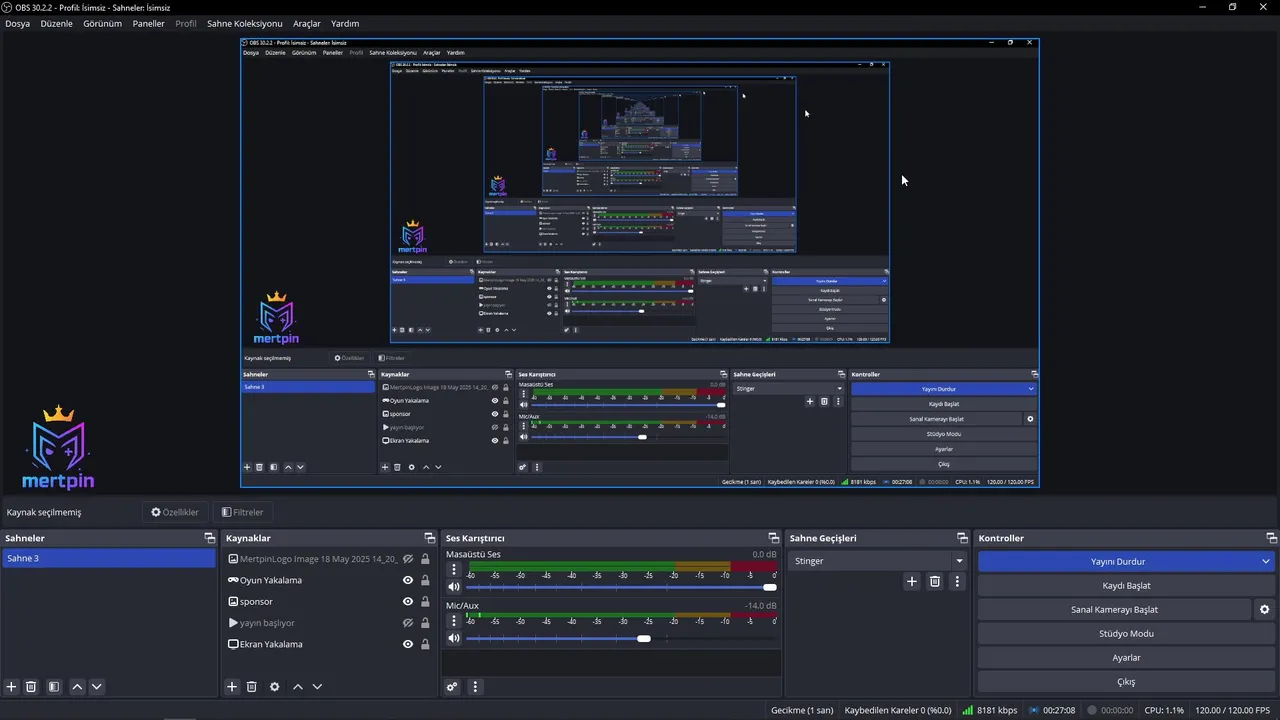Select the Ekran Yakalama source row
Image resolution: width=1280 pixels, height=720 pixels.
point(329,644)
